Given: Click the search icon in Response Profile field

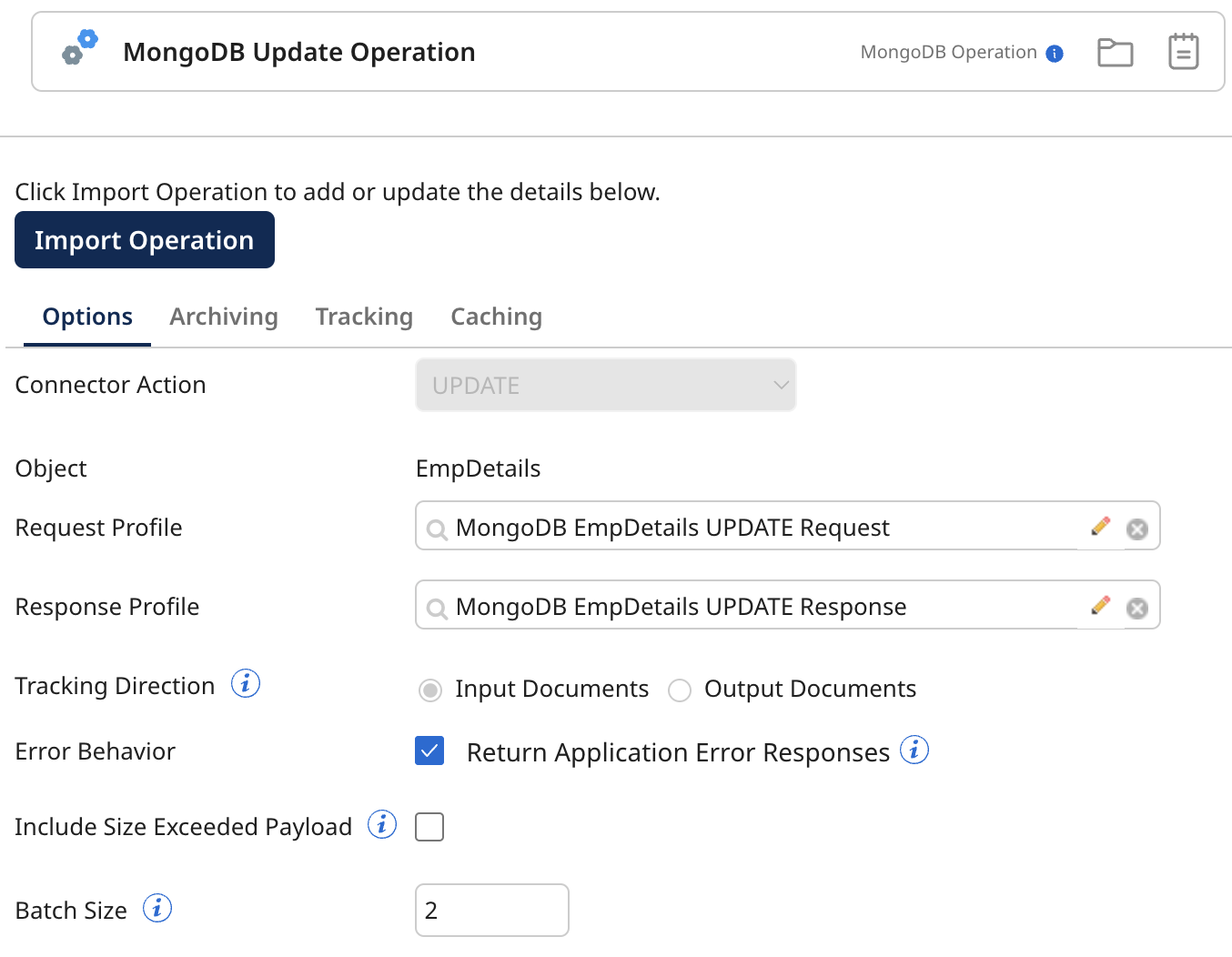Looking at the screenshot, I should [x=437, y=609].
